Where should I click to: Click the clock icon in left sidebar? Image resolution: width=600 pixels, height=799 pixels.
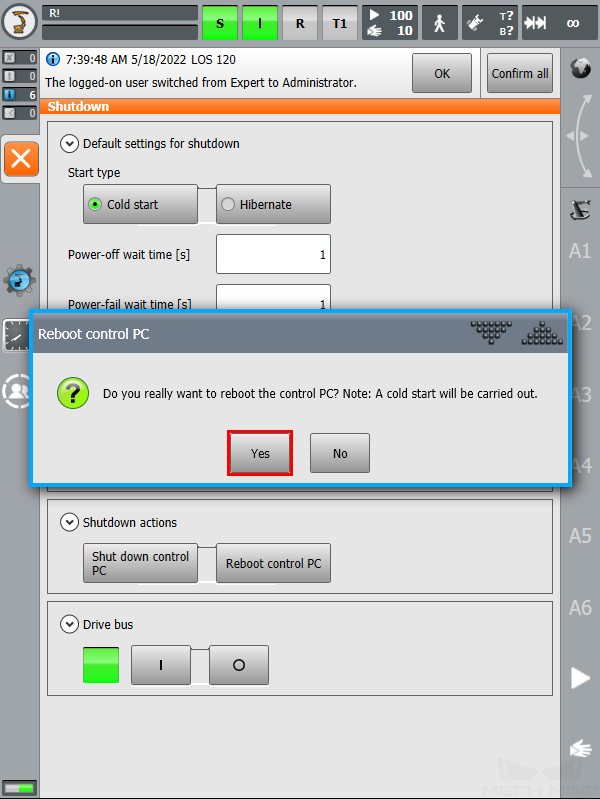point(16,335)
